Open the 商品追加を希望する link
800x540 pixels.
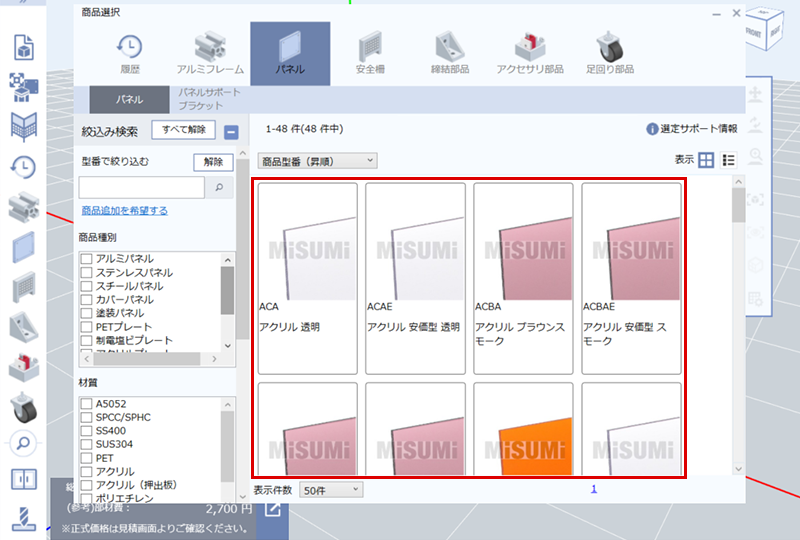point(124,211)
